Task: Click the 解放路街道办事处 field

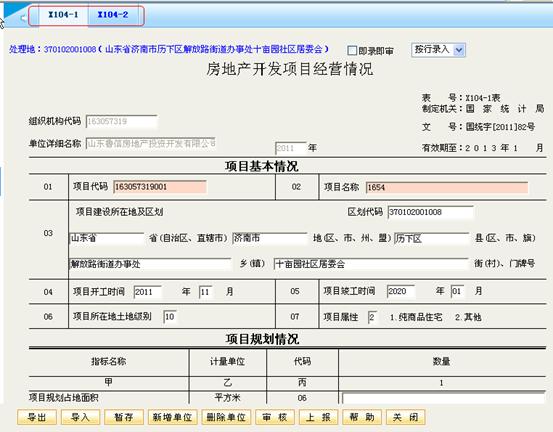Action: tap(150, 264)
